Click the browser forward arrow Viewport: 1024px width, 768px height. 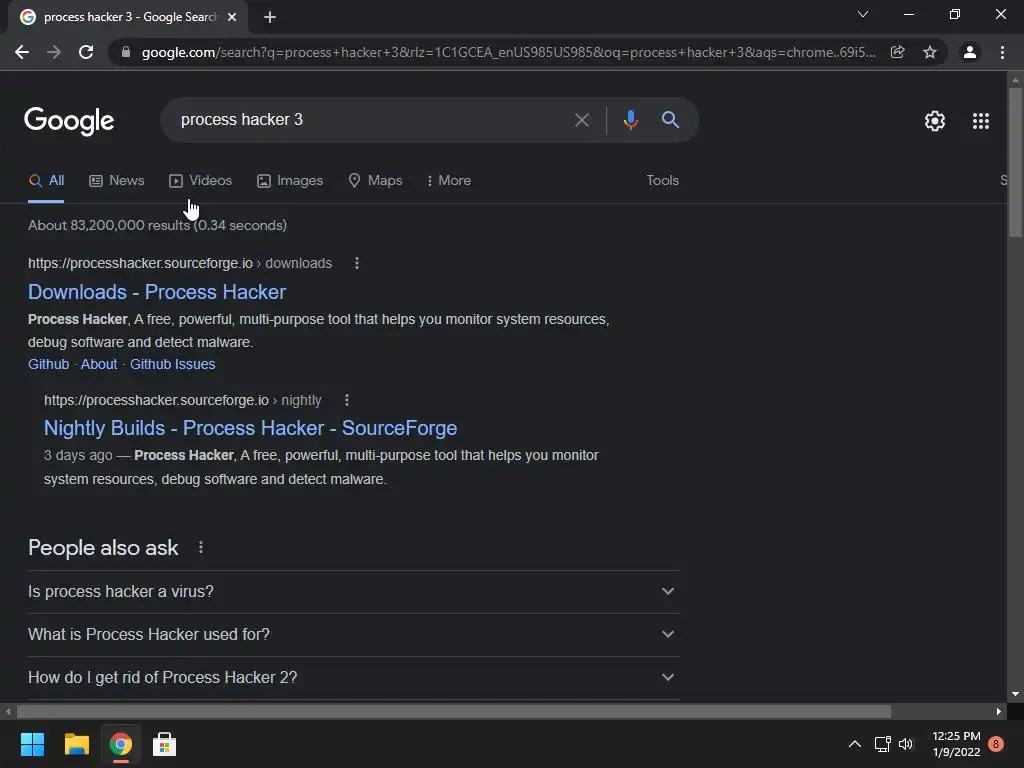click(54, 52)
